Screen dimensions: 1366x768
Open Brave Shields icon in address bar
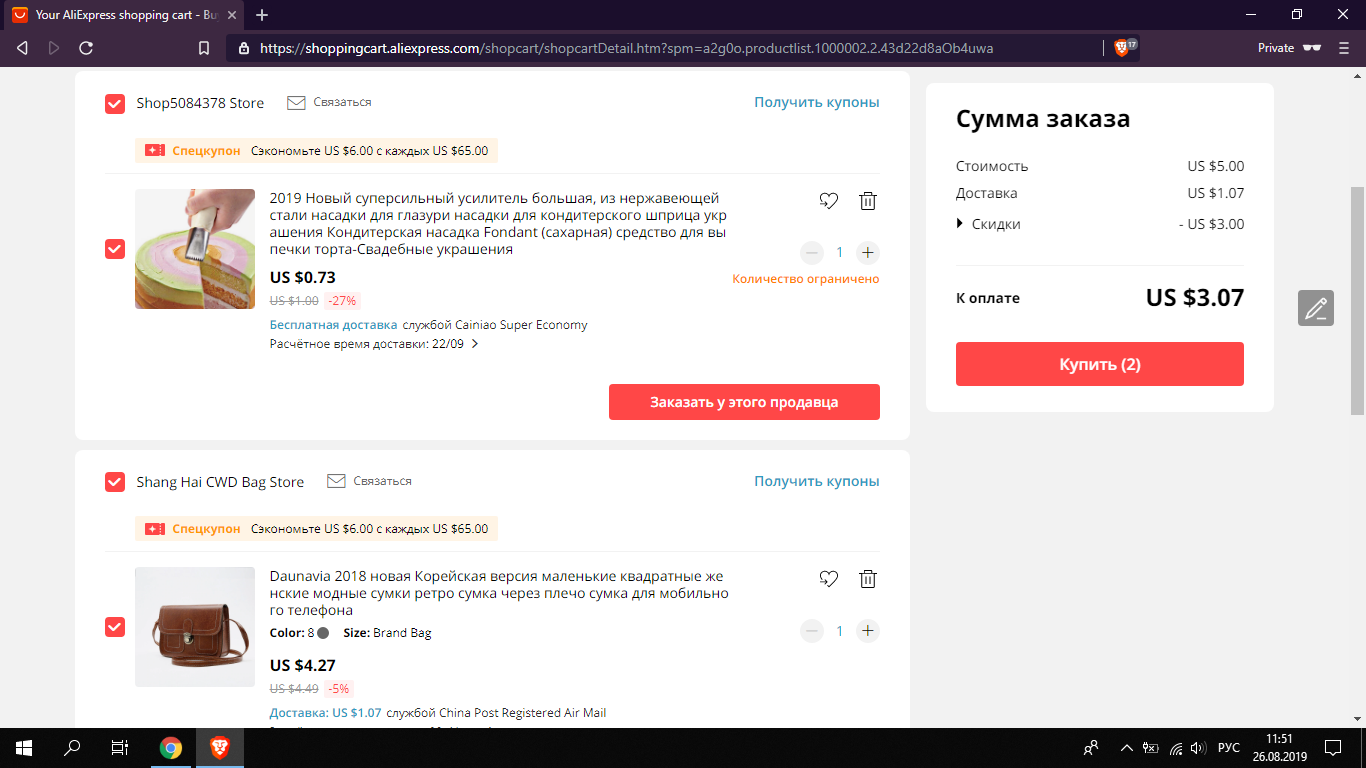1122,48
